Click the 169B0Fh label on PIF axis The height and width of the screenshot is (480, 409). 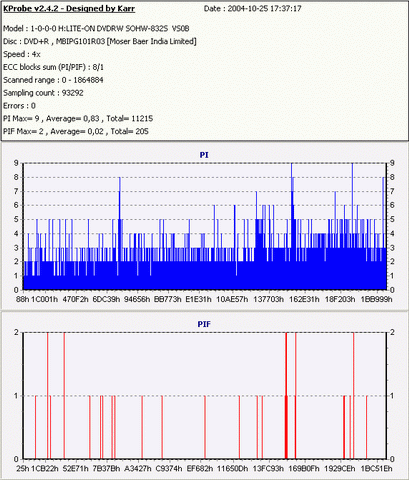click(x=304, y=468)
